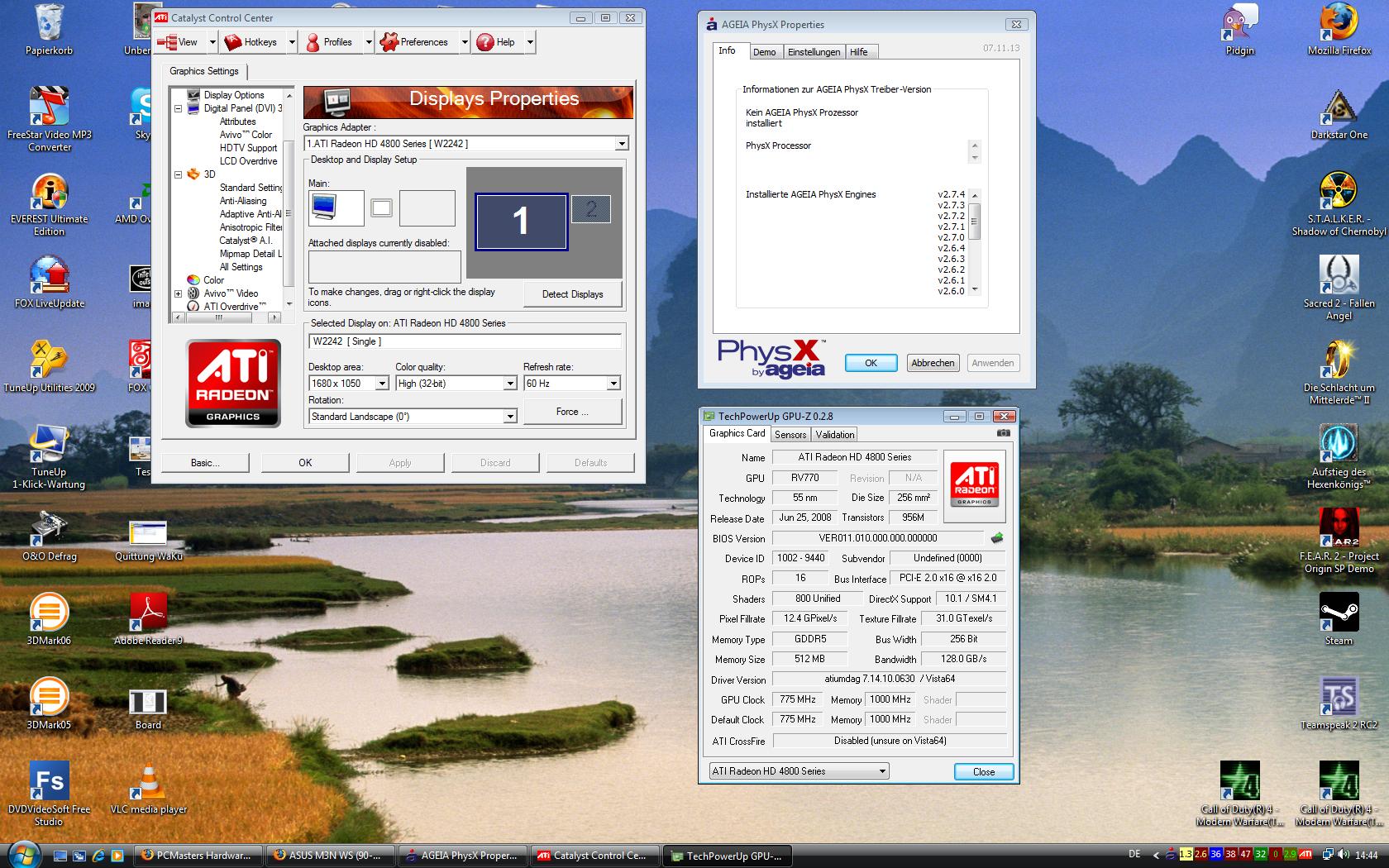
Task: Switch to Validation tab in GPU-Z
Action: click(835, 435)
